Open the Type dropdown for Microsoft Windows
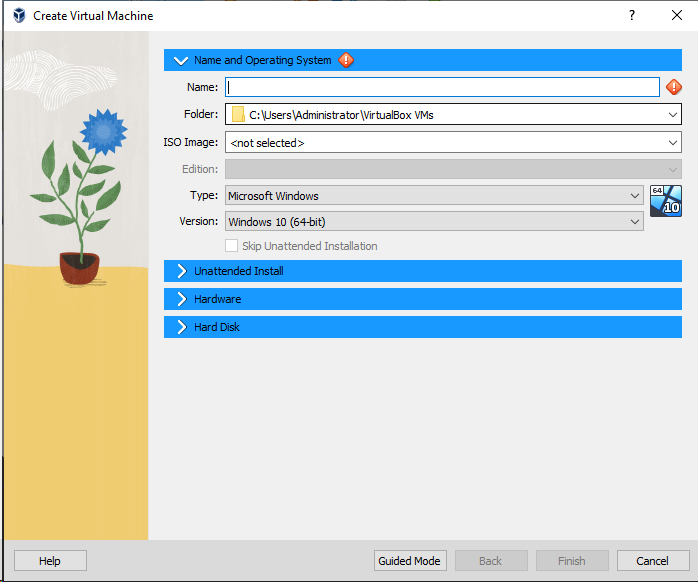Screen dimensions: 698x582 (635, 196)
